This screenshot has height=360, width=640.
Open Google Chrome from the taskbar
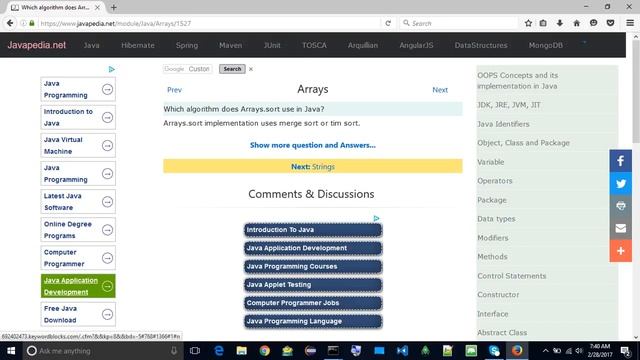(x=264, y=351)
